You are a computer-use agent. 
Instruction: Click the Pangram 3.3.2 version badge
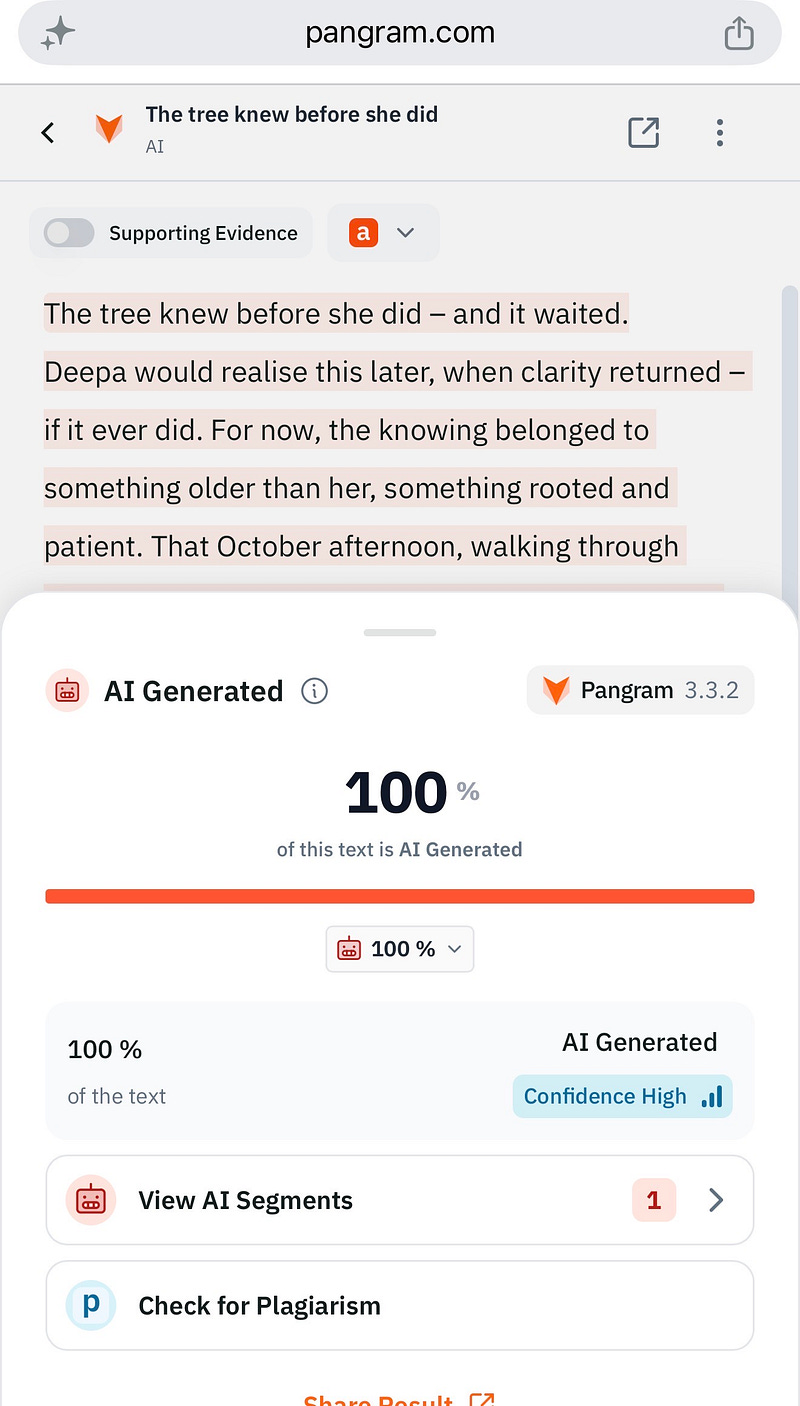tap(640, 691)
